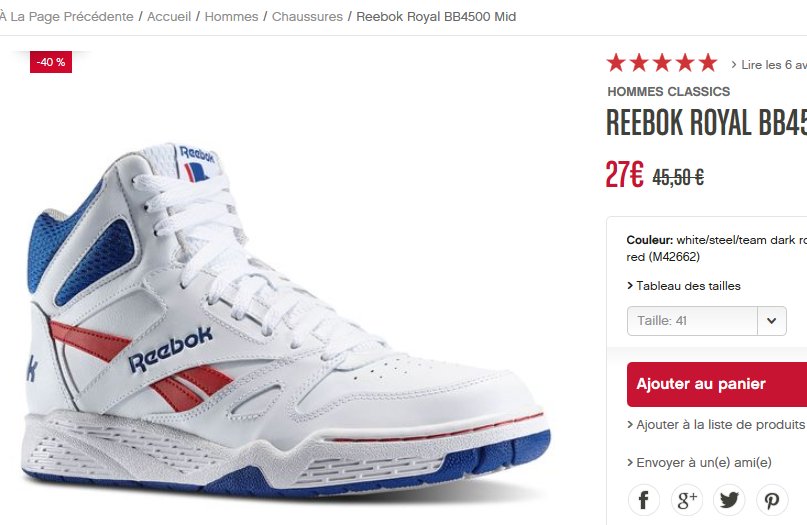807x525 pixels.
Task: Expand Tableau des tailles size chart
Action: 688,286
